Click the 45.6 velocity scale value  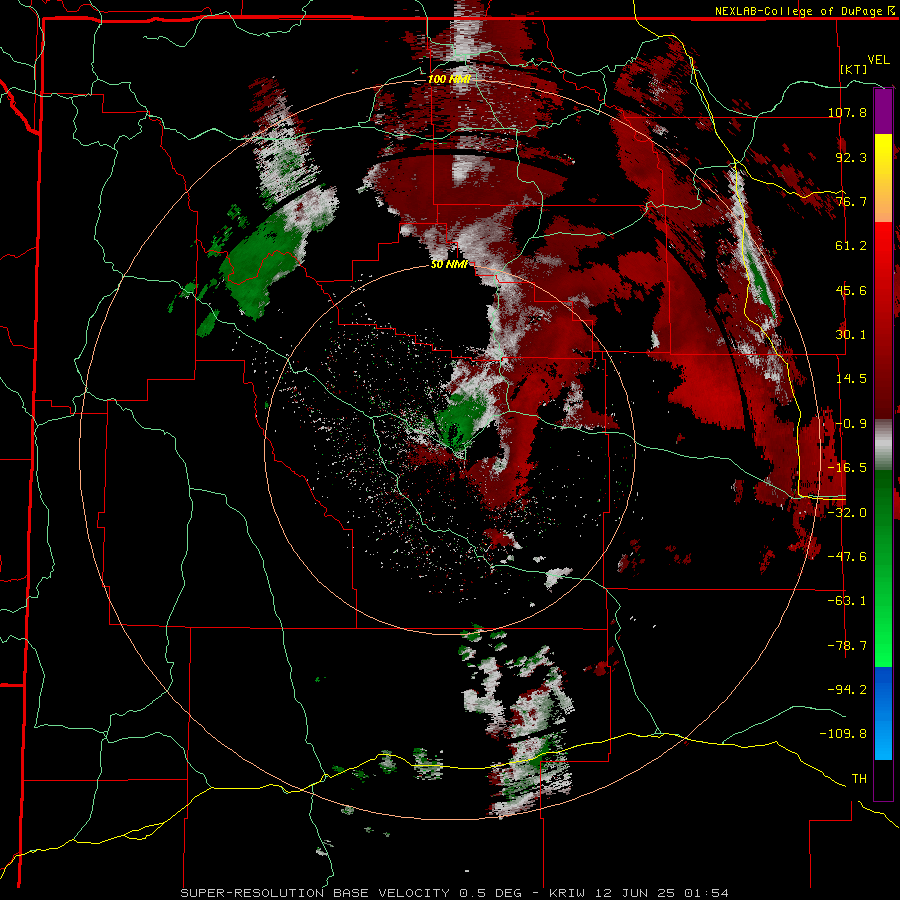851,290
